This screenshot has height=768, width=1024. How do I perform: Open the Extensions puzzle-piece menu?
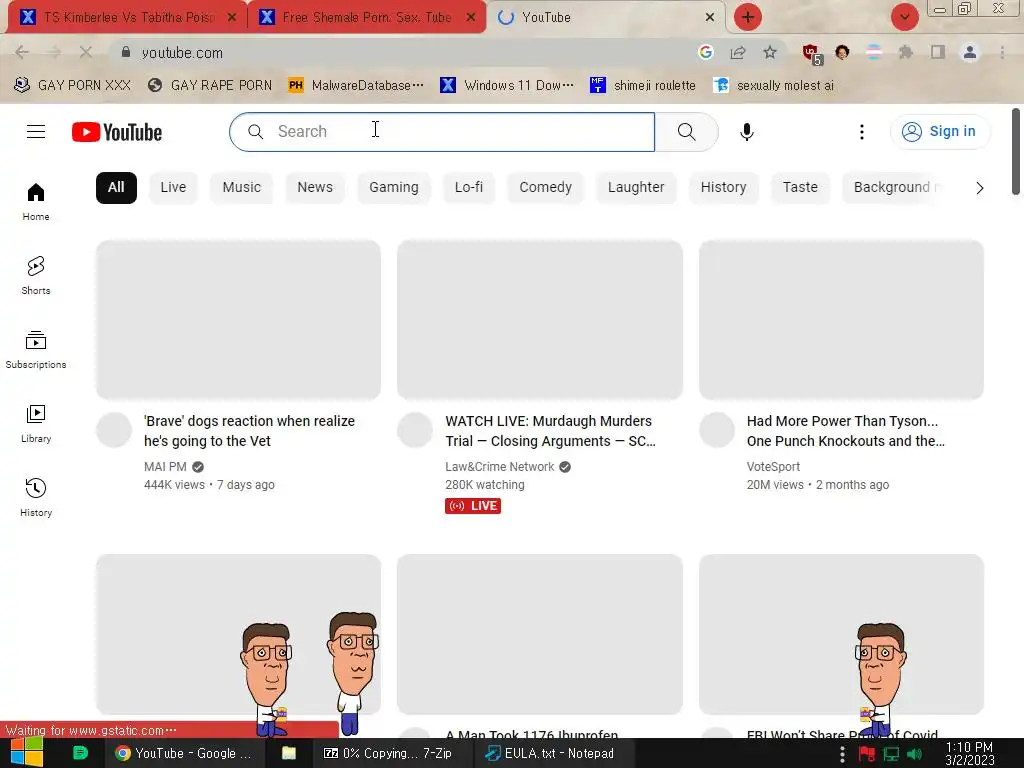906,52
